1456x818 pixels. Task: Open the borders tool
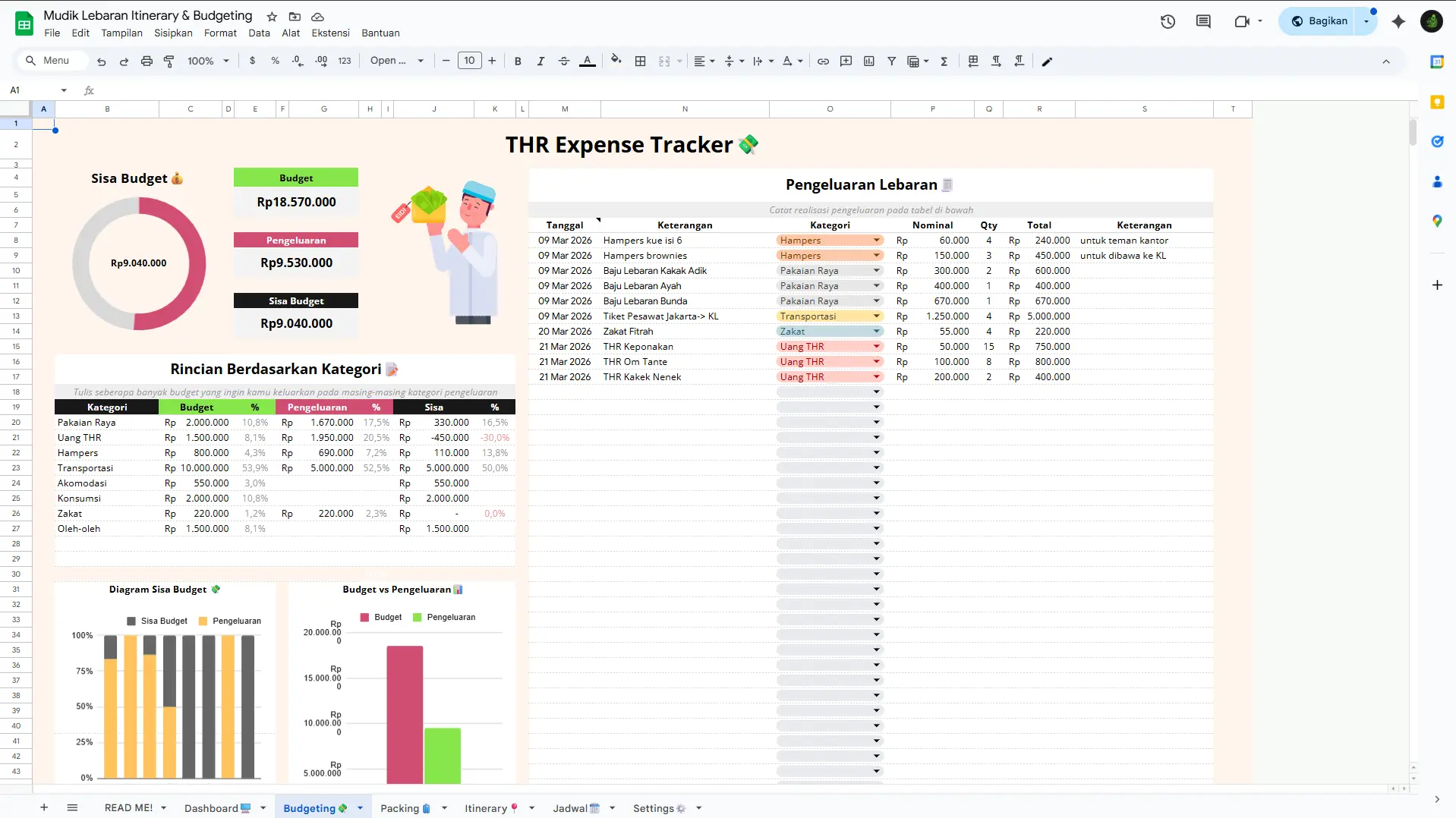point(641,61)
